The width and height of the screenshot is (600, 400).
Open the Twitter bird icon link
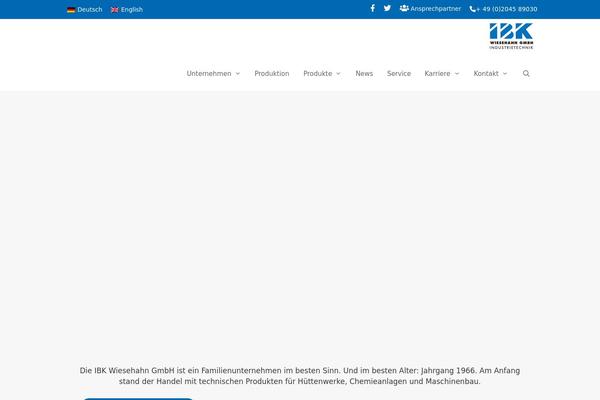click(387, 8)
